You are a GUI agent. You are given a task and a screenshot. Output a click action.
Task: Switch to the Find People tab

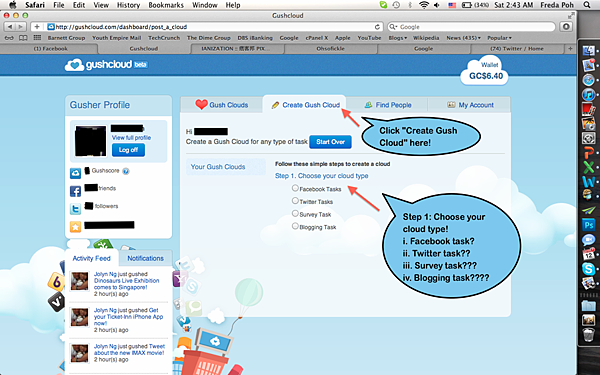coord(388,104)
